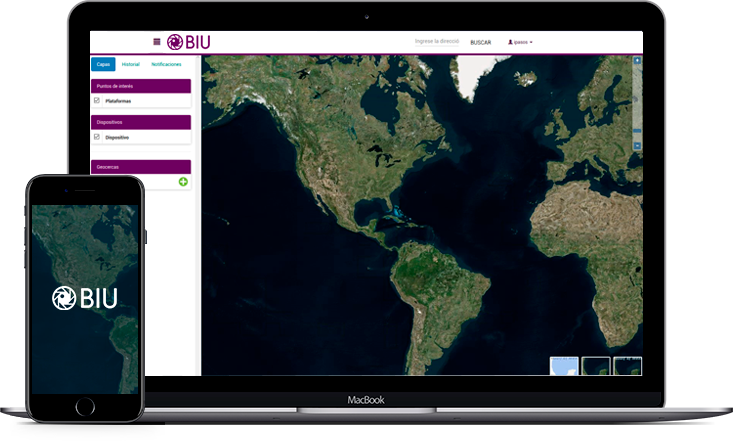Expand the Geocercas section header
This screenshot has width=733, height=441.
pyautogui.click(x=140, y=167)
